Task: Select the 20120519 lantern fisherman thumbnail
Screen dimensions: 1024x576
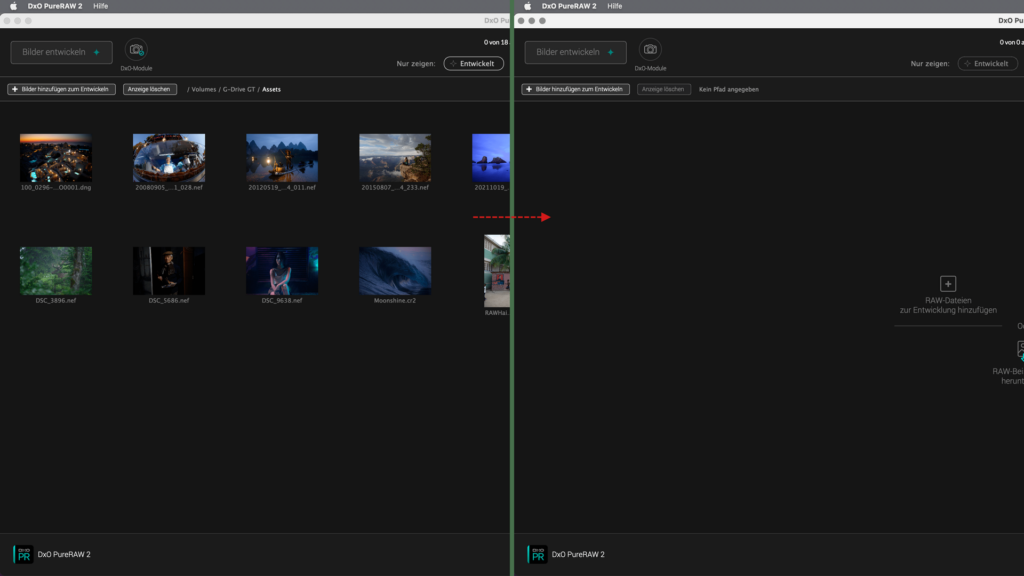Action: pyautogui.click(x=281, y=157)
